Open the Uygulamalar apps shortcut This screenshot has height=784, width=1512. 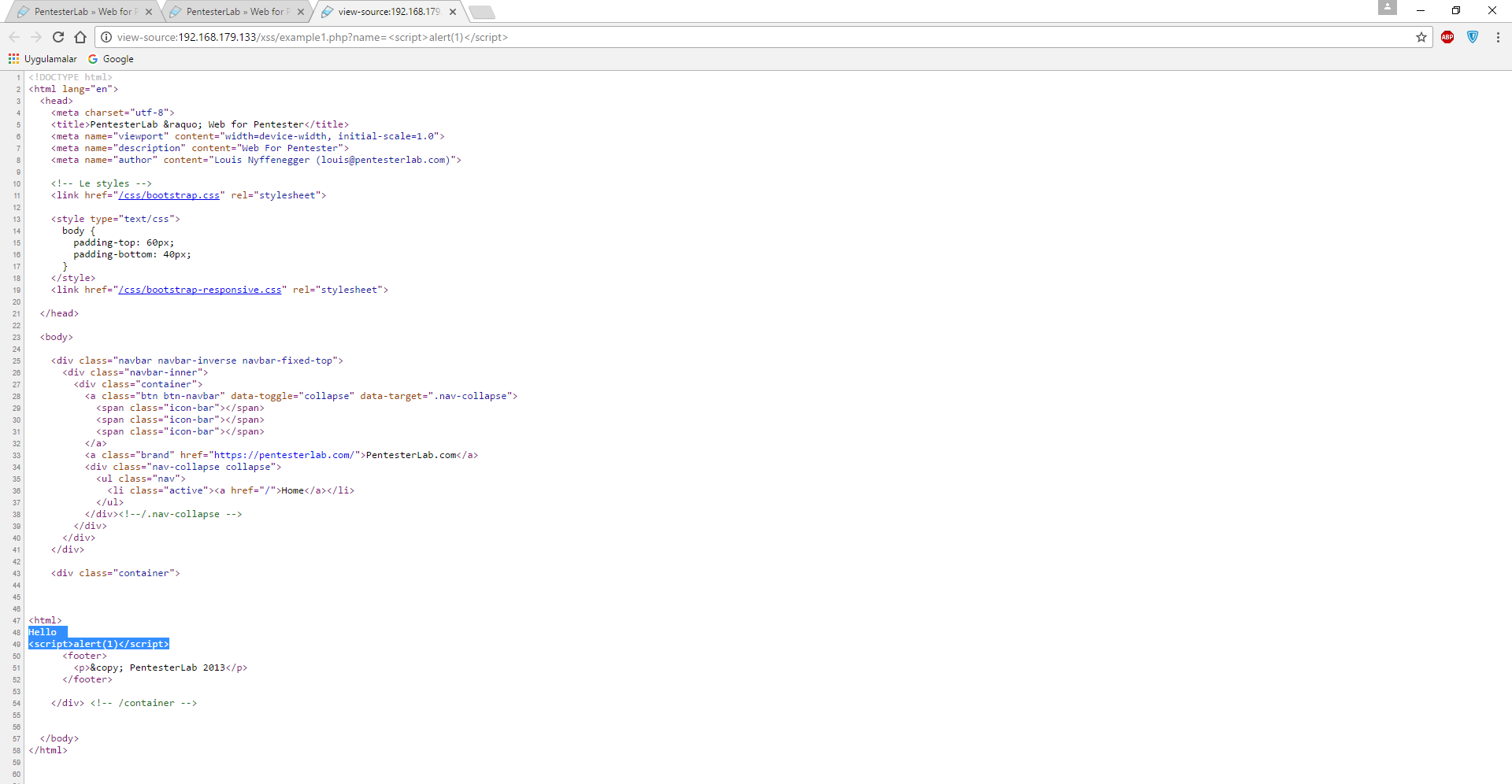(x=43, y=59)
